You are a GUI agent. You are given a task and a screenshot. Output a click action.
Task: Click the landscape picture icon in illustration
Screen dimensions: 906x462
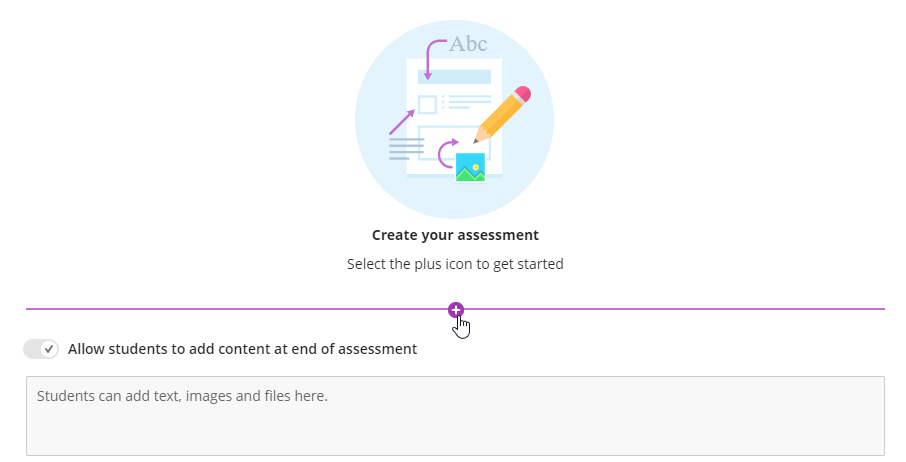click(x=470, y=167)
